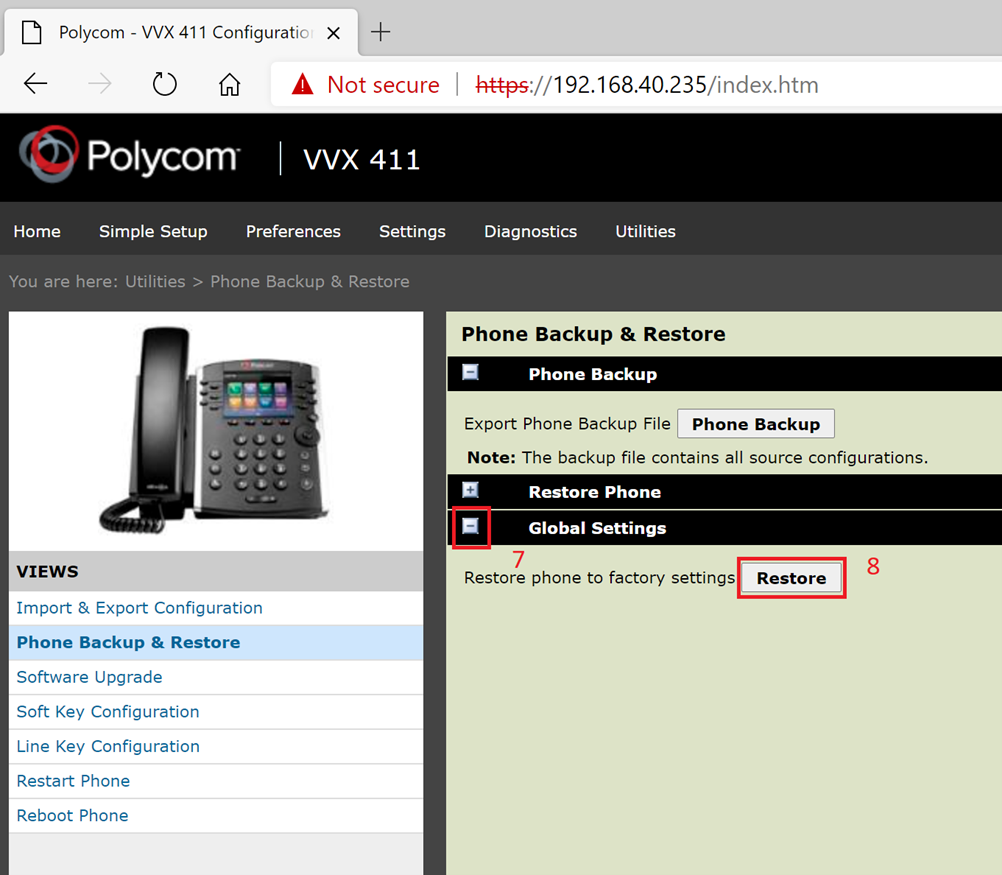Go to browser home page icon
The width and height of the screenshot is (1002, 875).
point(229,84)
